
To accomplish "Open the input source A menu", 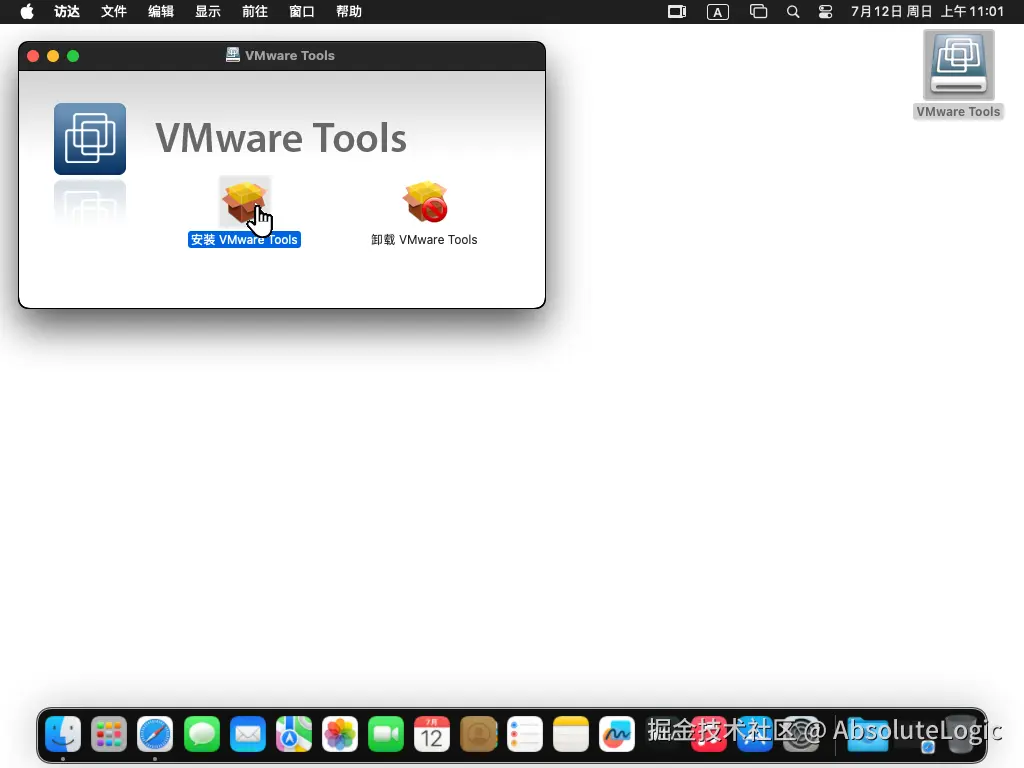I will [718, 12].
